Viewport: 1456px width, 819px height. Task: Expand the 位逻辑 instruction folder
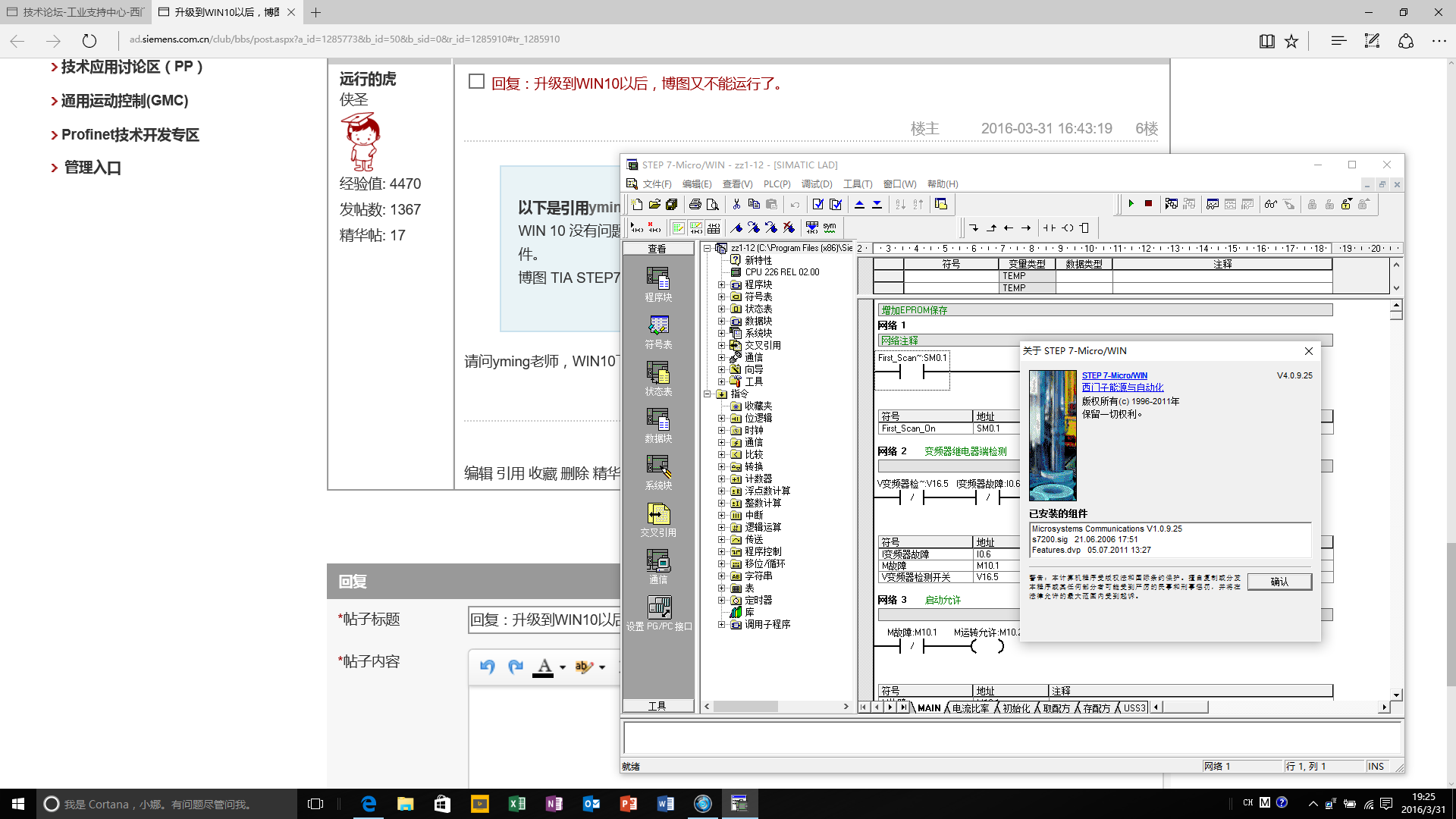tap(721, 419)
